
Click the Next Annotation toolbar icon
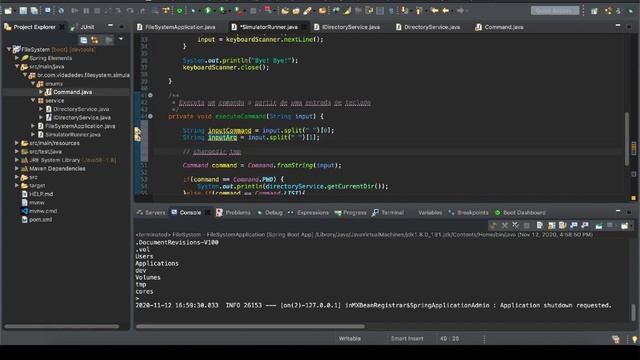coord(404,11)
